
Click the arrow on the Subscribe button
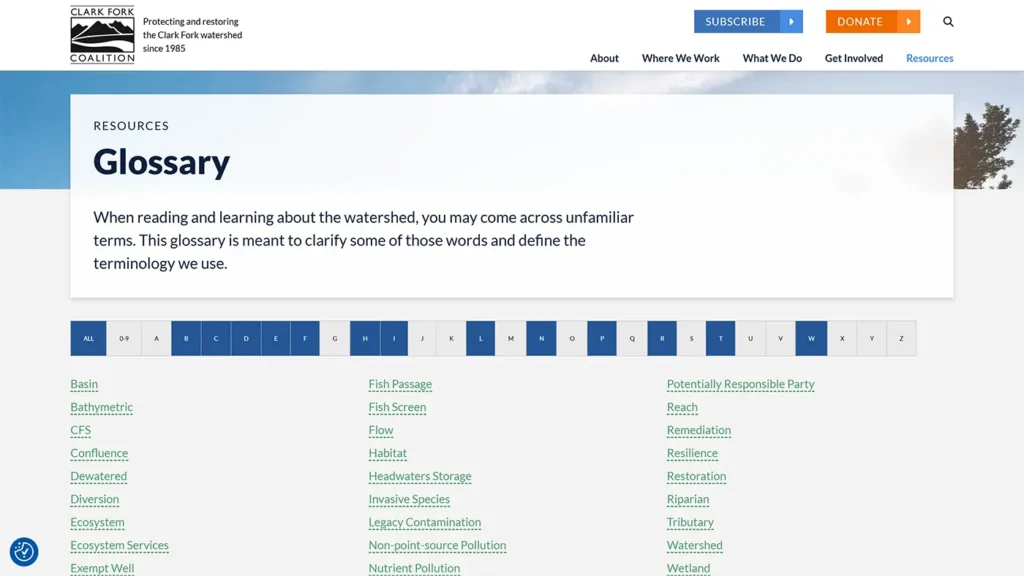(x=791, y=22)
